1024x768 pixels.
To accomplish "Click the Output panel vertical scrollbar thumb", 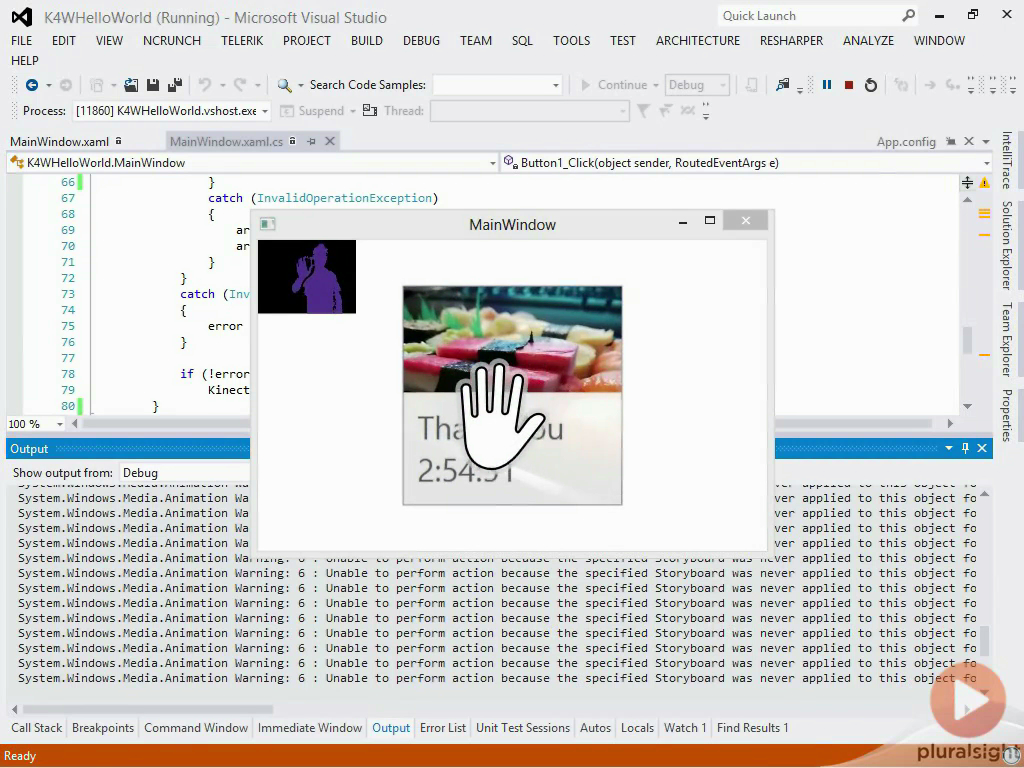I will tap(984, 639).
